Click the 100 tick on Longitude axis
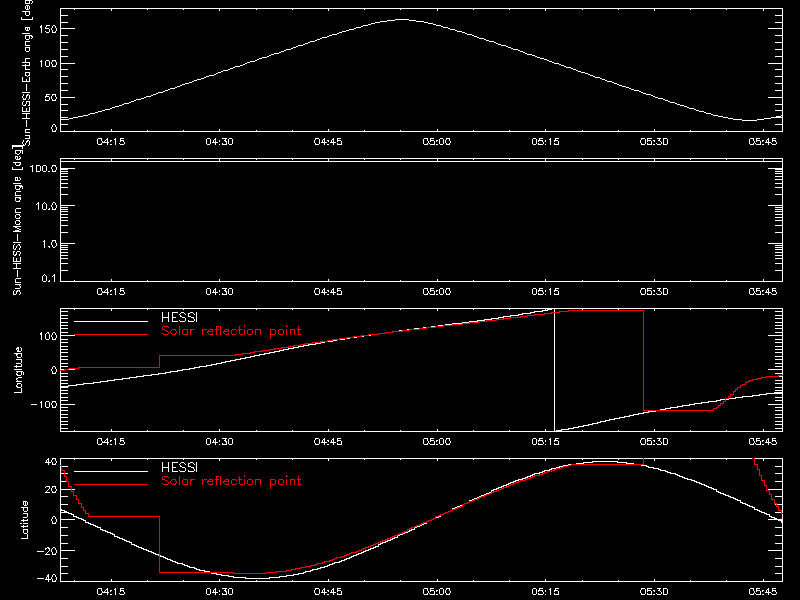The height and width of the screenshot is (600, 800). tap(48, 336)
